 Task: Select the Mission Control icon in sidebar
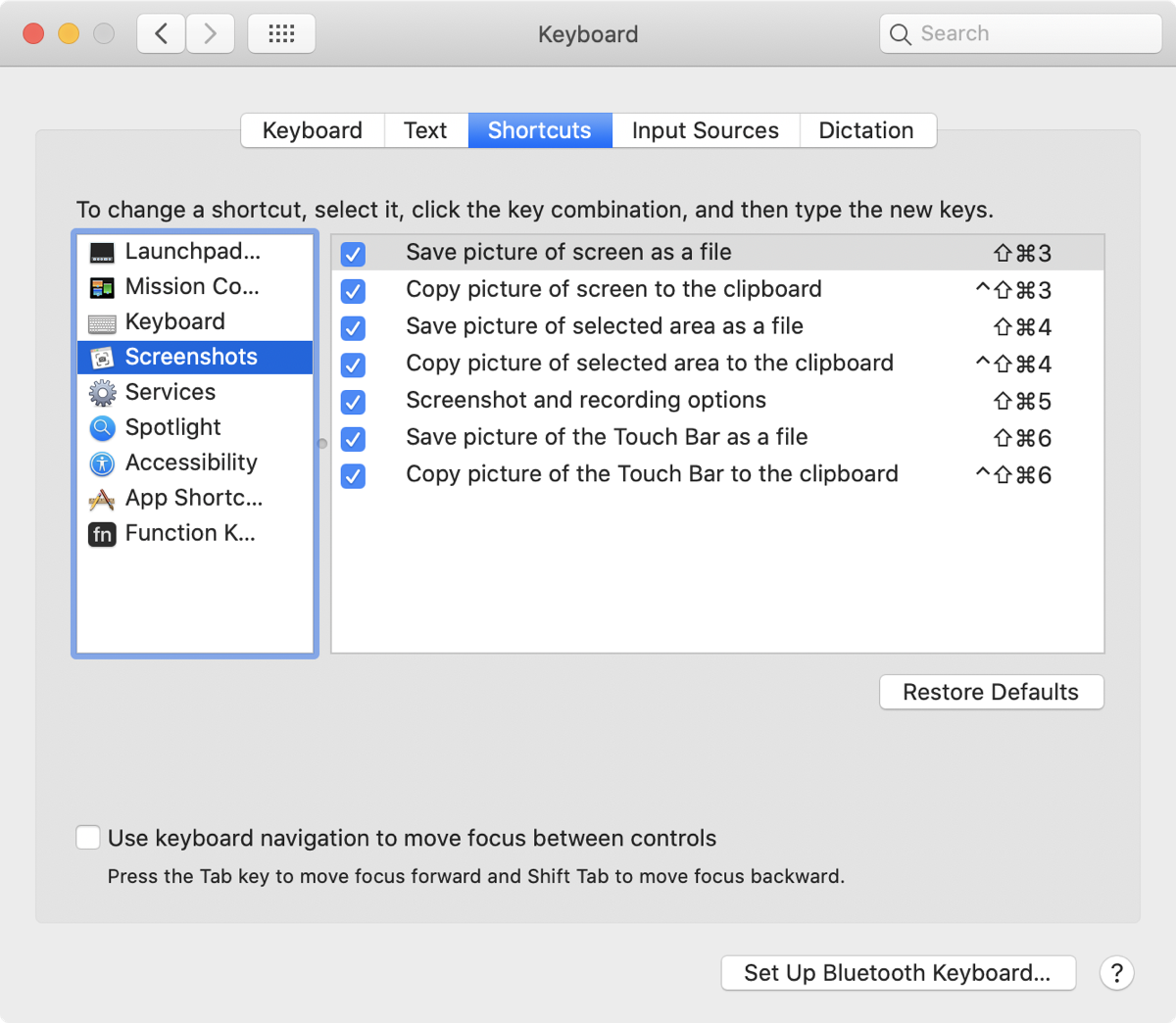102,288
